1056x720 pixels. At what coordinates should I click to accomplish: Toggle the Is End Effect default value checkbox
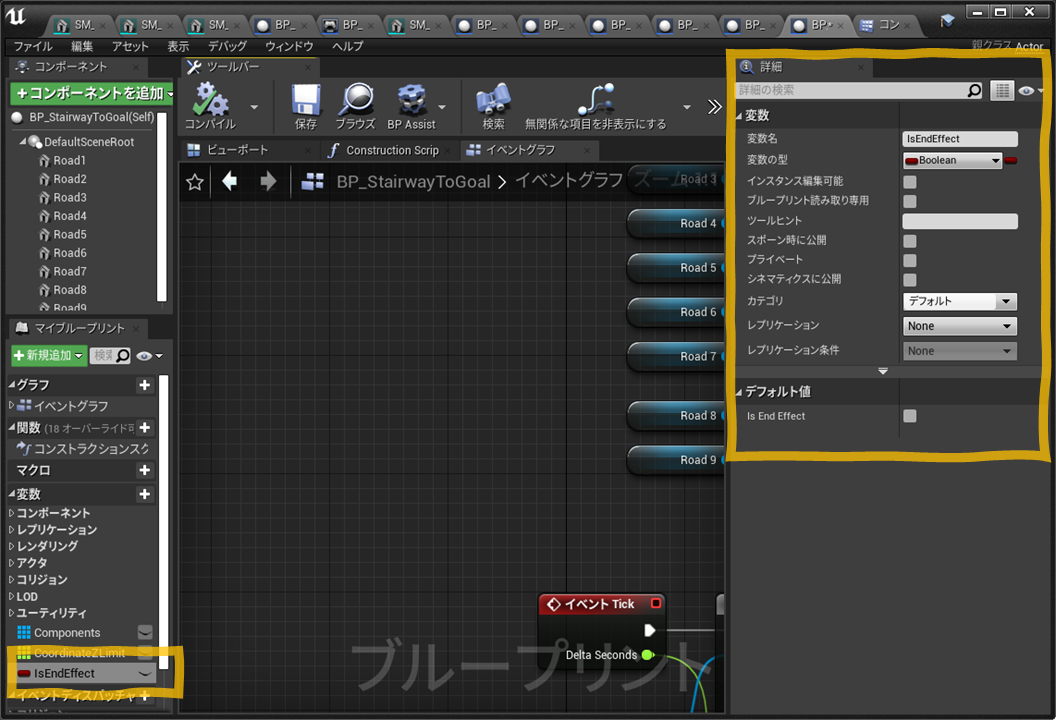point(910,416)
